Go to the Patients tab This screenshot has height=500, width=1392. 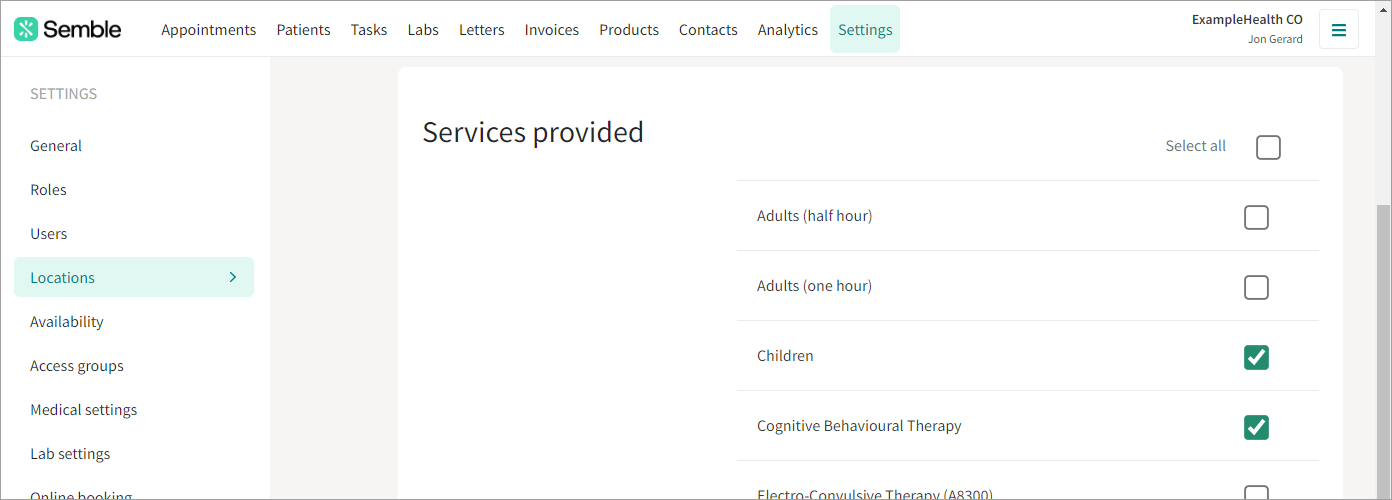[x=303, y=29]
